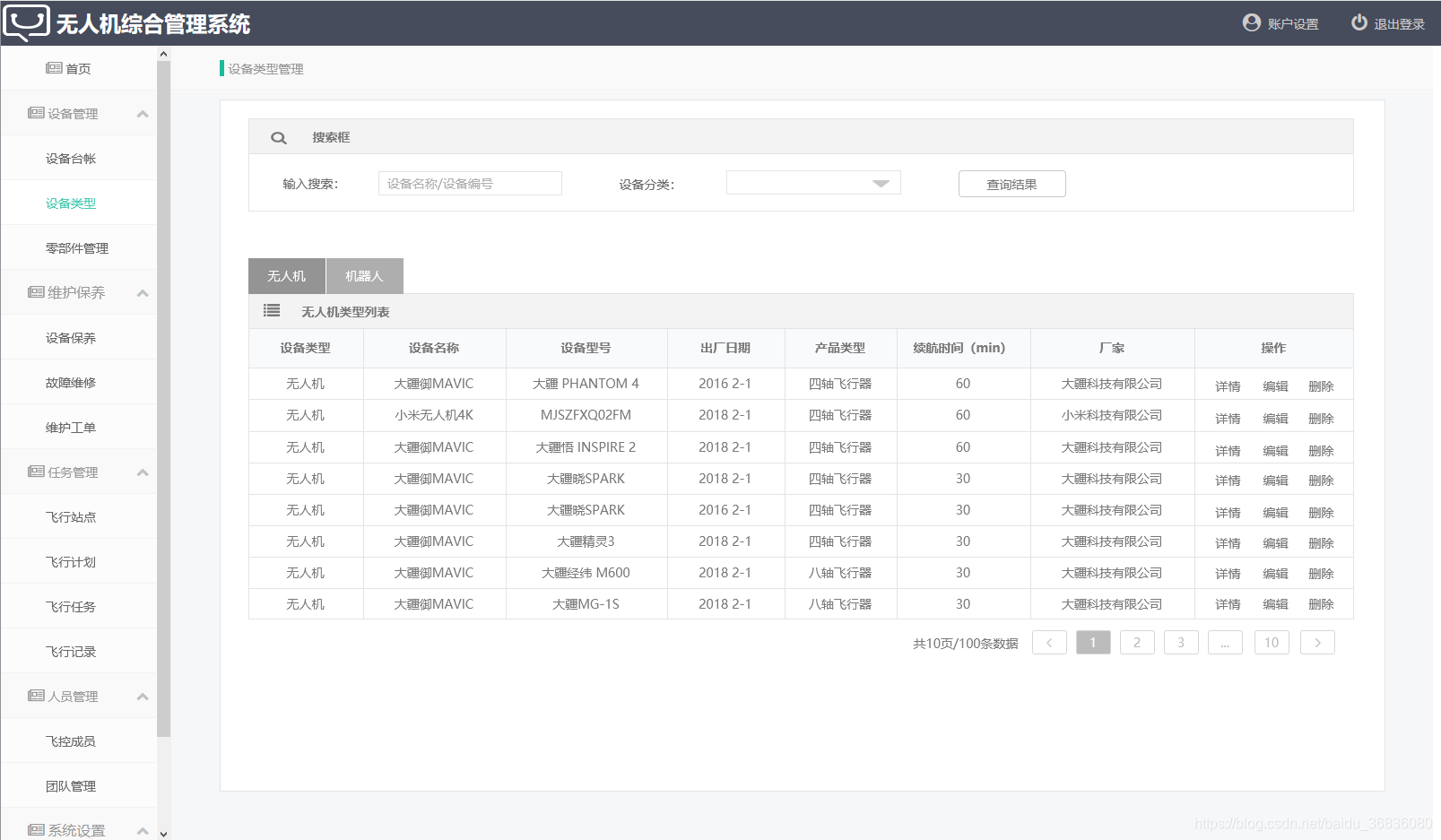Collapse the 任务管理 menu chevron

tap(143, 472)
